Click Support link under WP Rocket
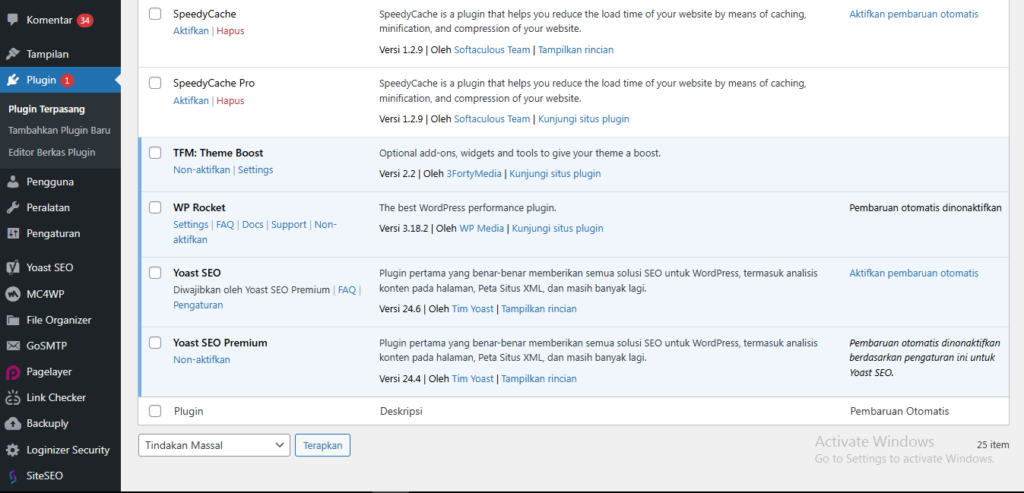The height and width of the screenshot is (493, 1024). tap(289, 225)
